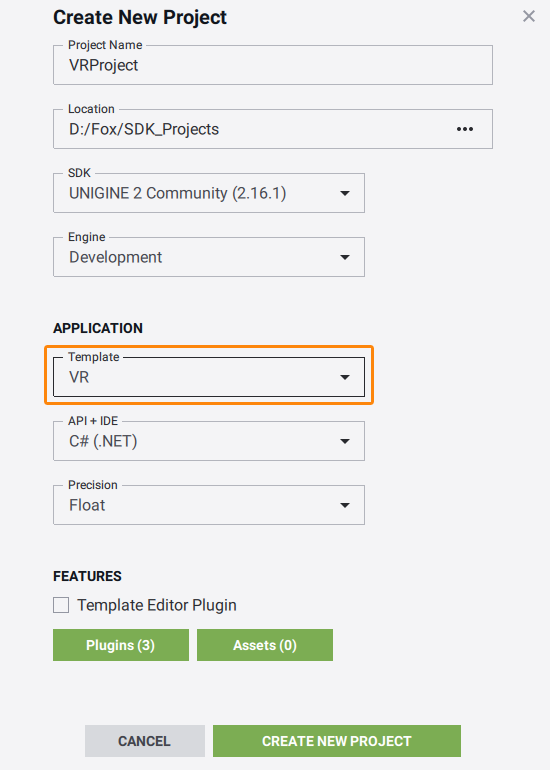Viewport: 550px width, 770px height.
Task: Open the Assets (0) button
Action: click(265, 645)
